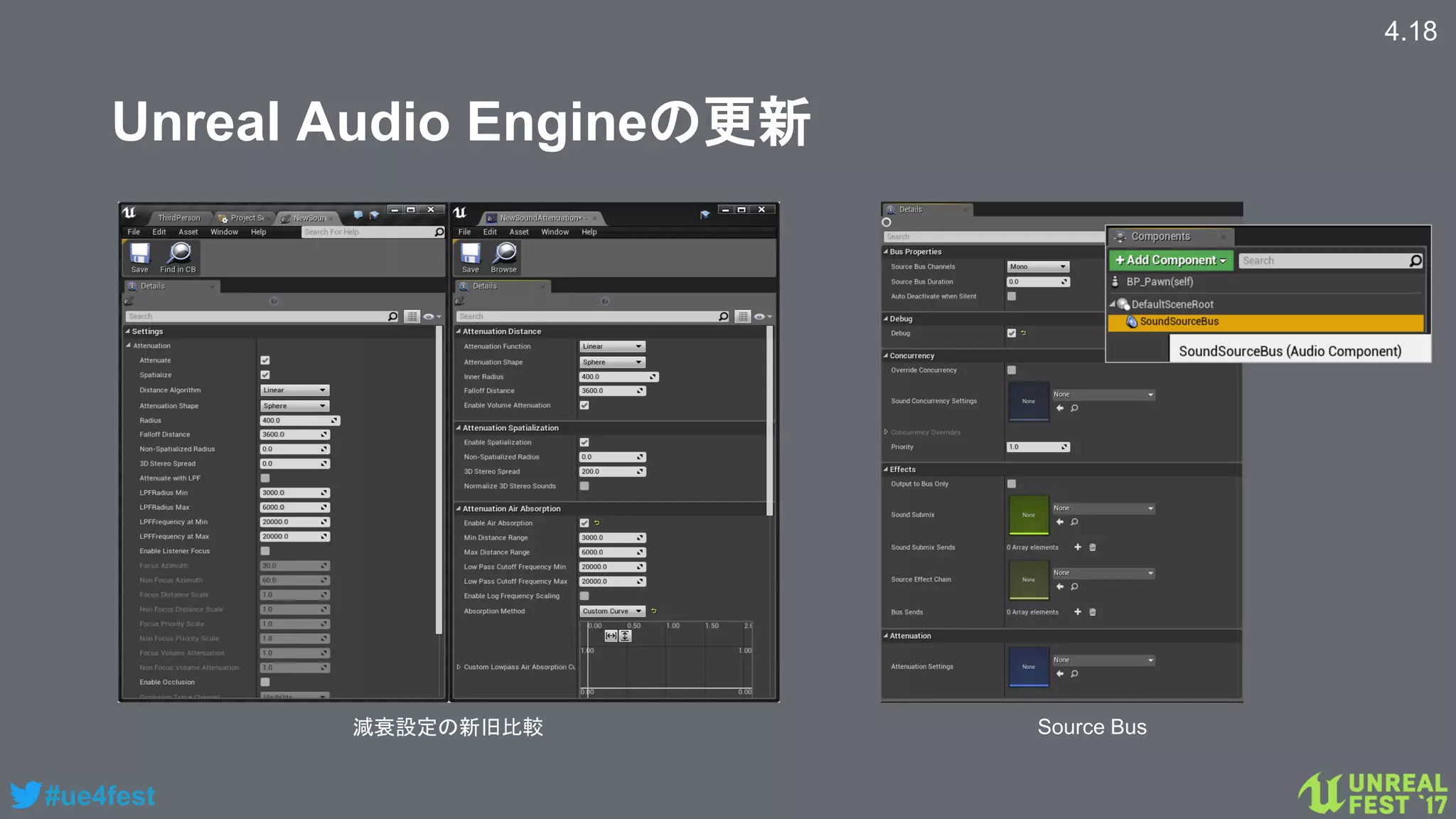Click the Find in CB magnifier icon
Viewport: 1456px width, 819px height.
(x=179, y=253)
